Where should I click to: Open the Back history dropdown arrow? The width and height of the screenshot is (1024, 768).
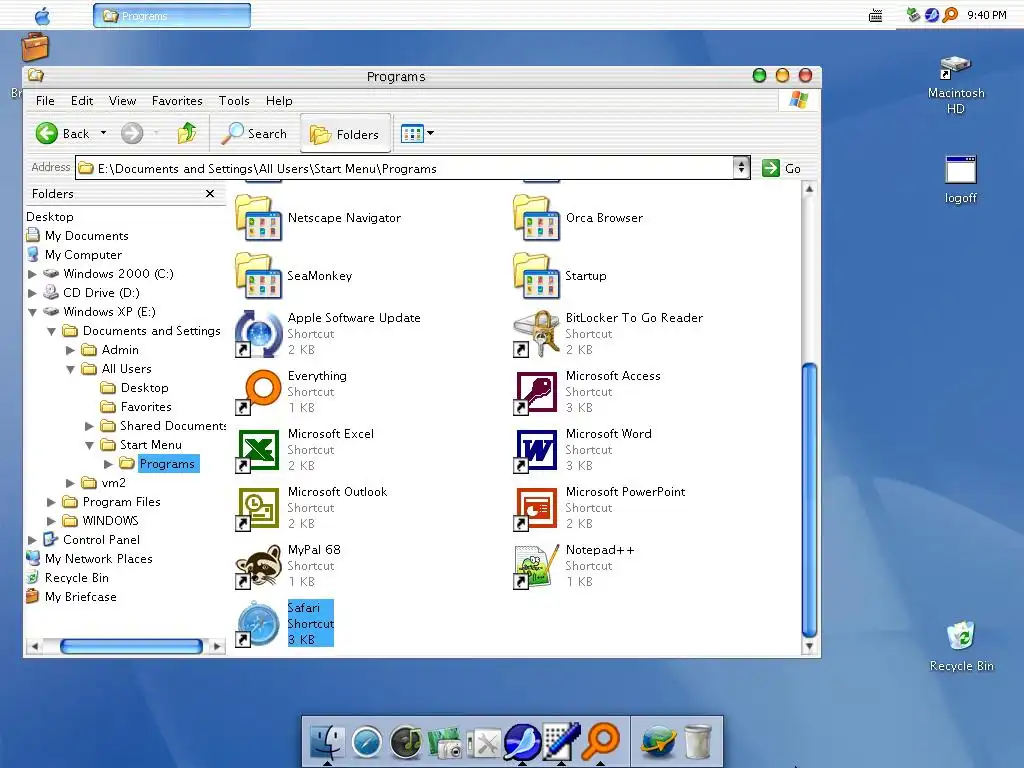tap(103, 133)
